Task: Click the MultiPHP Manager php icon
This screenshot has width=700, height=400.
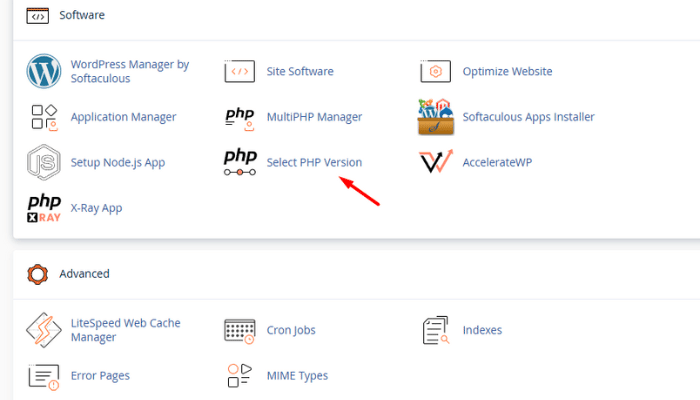Action: [240, 119]
